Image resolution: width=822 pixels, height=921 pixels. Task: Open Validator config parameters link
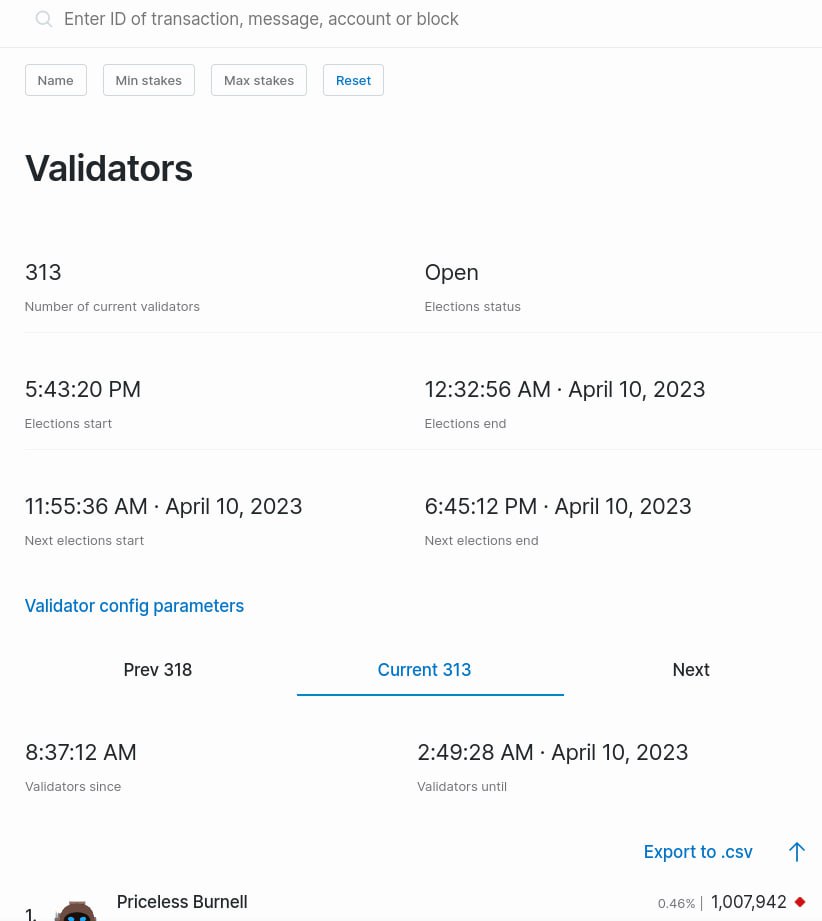tap(134, 606)
